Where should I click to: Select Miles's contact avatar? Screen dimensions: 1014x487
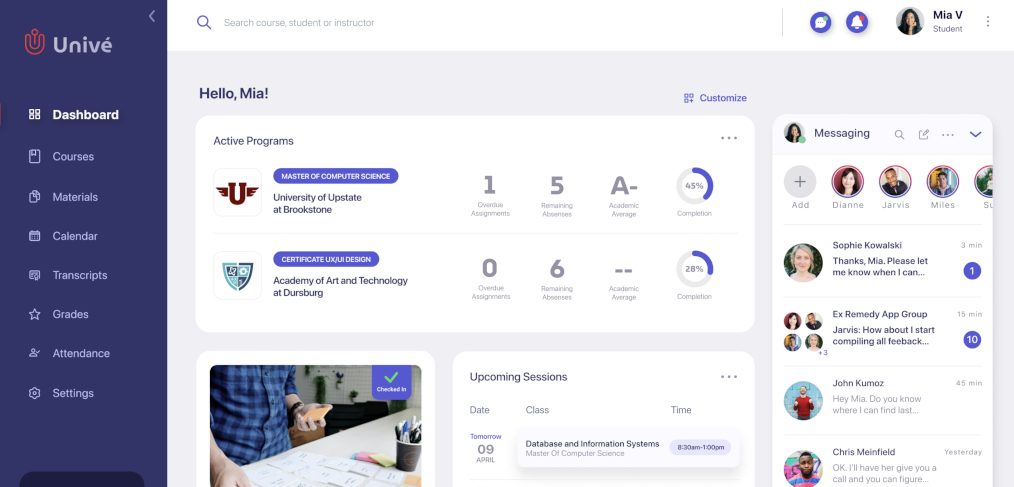tap(943, 182)
